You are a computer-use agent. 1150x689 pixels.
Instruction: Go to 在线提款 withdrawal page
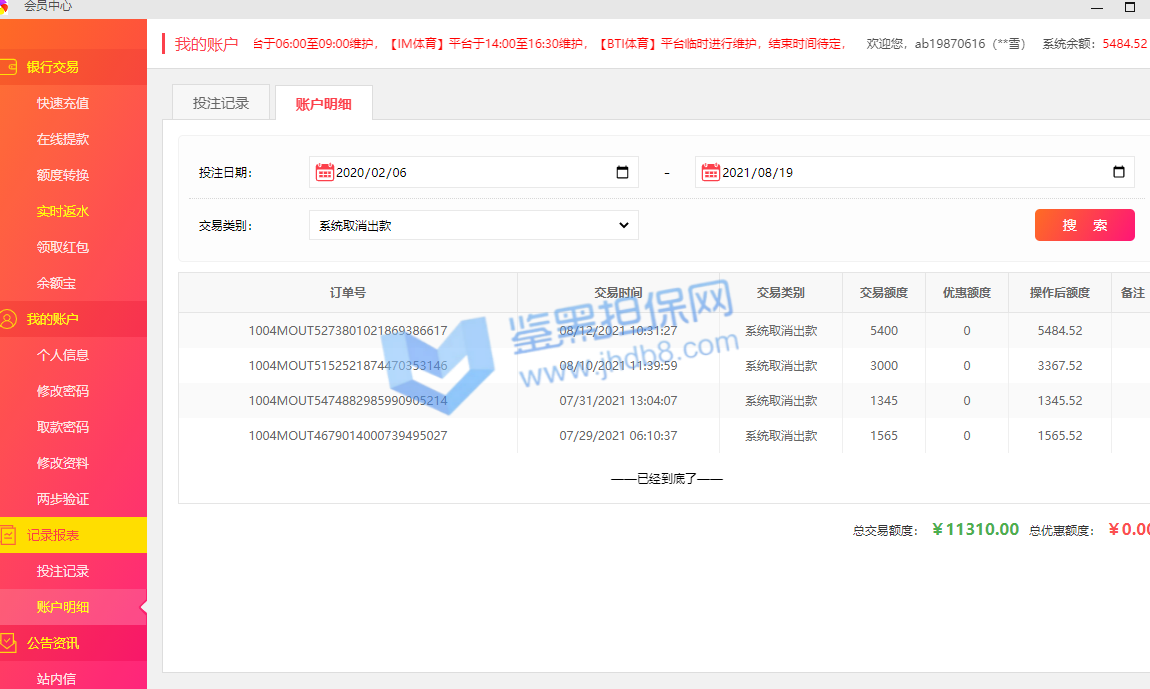pos(63,139)
